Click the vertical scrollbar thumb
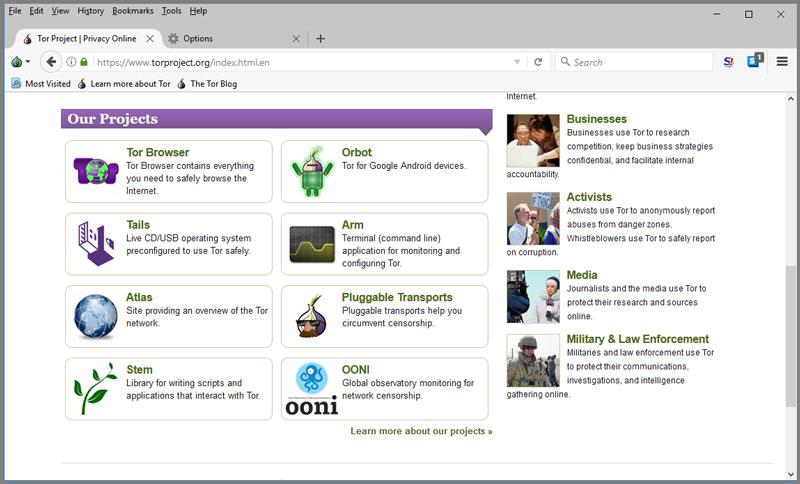The image size is (800, 484). click(x=790, y=337)
